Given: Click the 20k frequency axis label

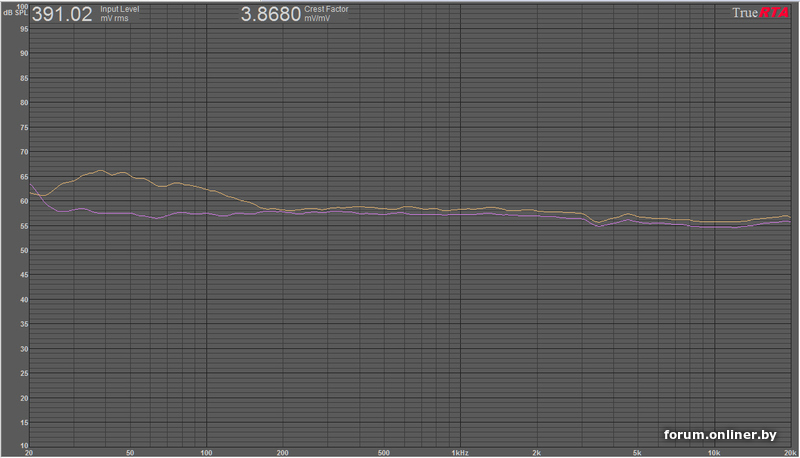Looking at the screenshot, I should (x=790, y=453).
